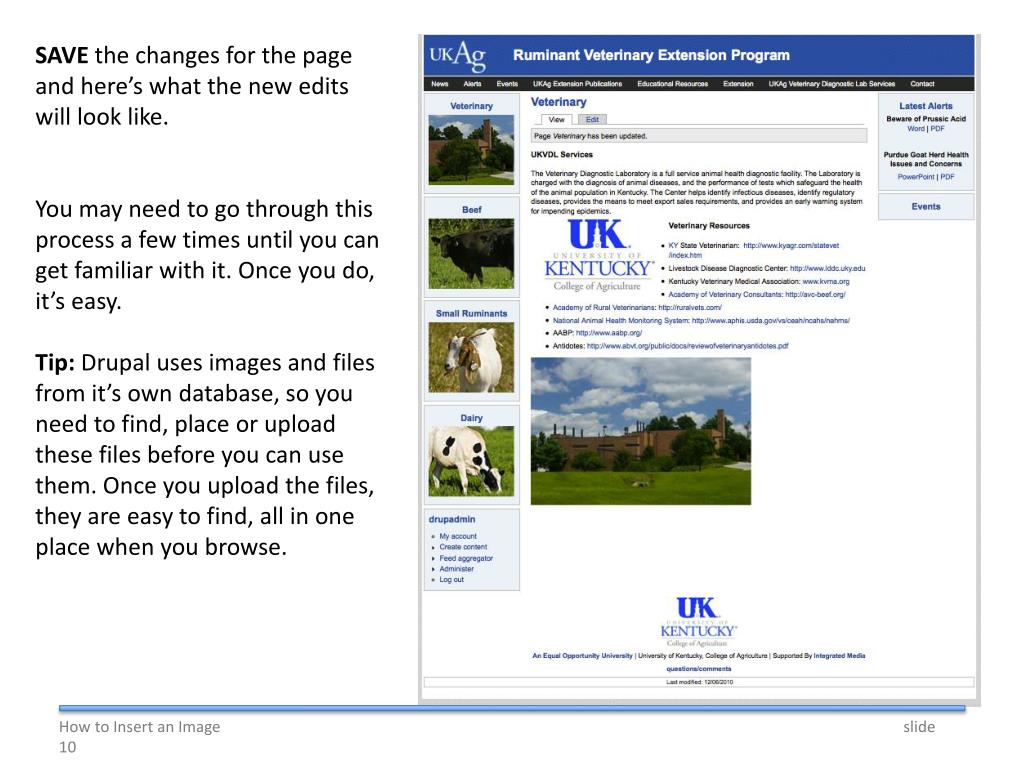Click the Veterinary sidebar heading link

472,106
